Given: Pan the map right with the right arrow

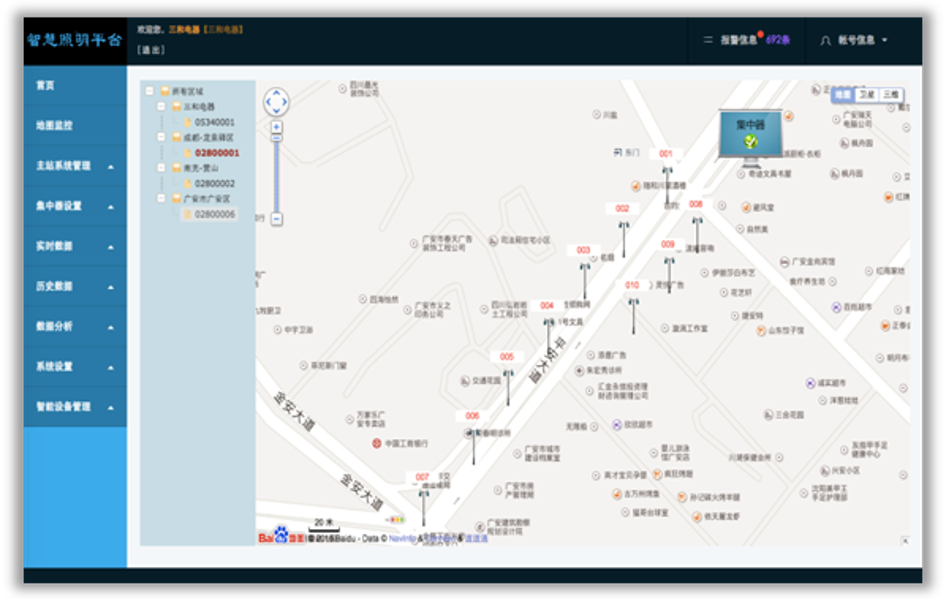Looking at the screenshot, I should 285,102.
